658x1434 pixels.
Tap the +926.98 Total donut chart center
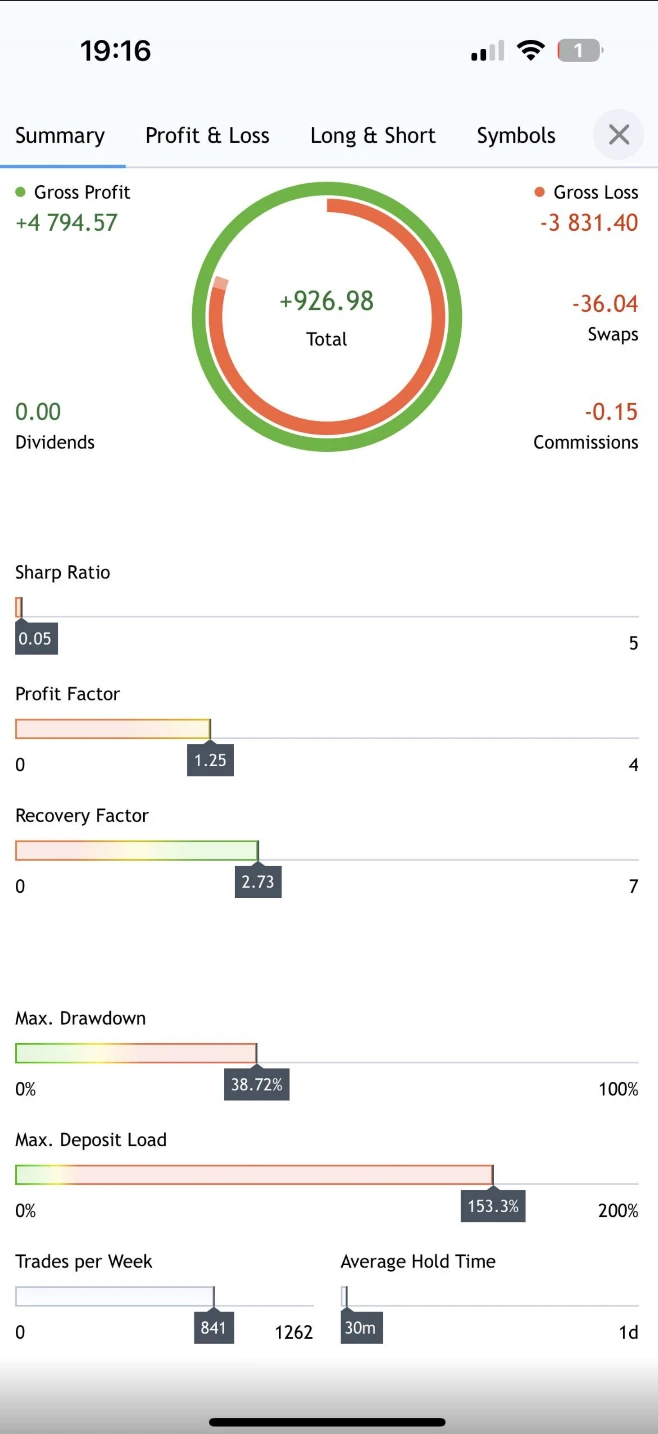(x=327, y=318)
